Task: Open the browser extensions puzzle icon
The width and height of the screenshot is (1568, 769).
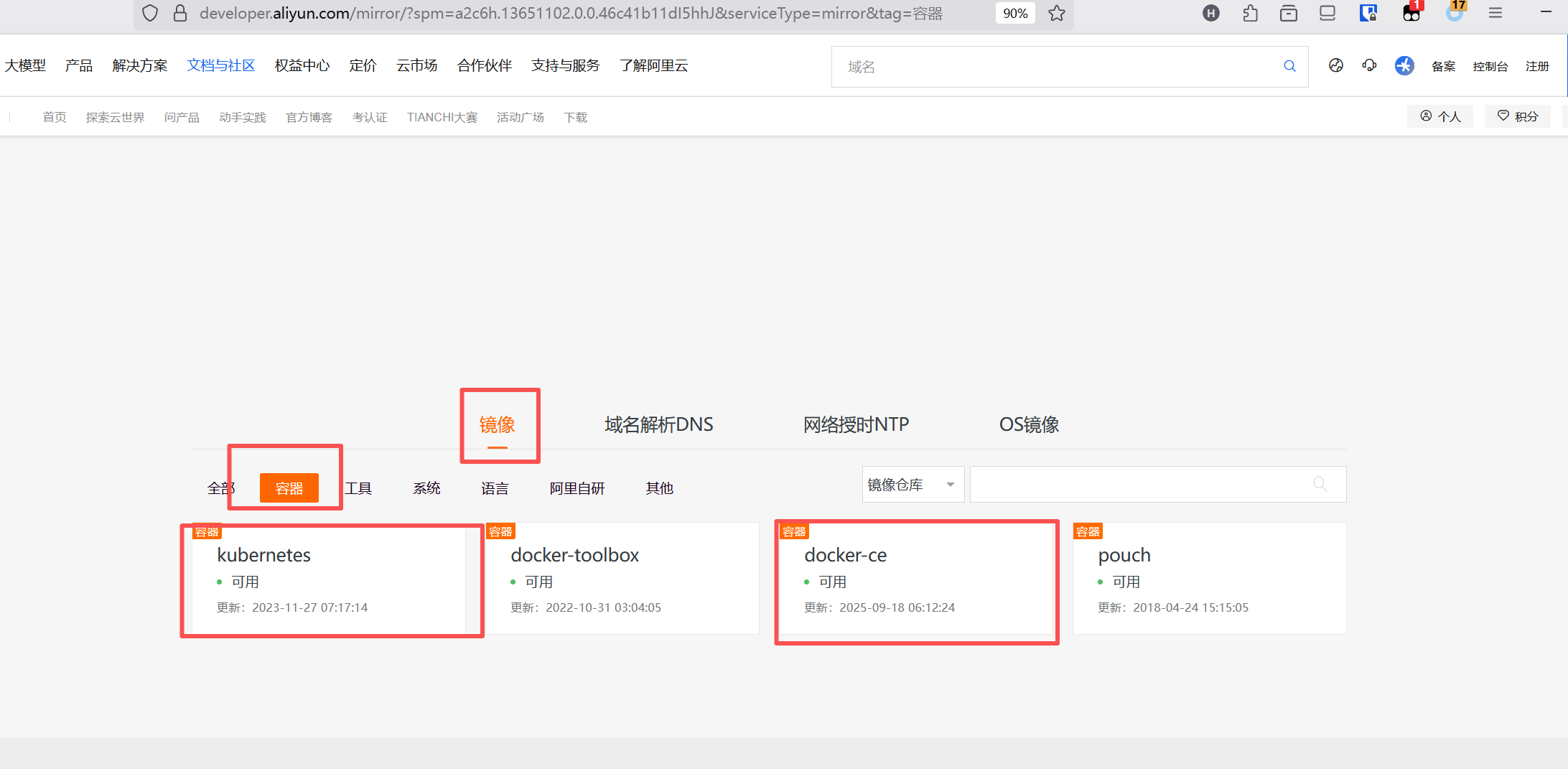Action: click(x=1250, y=13)
